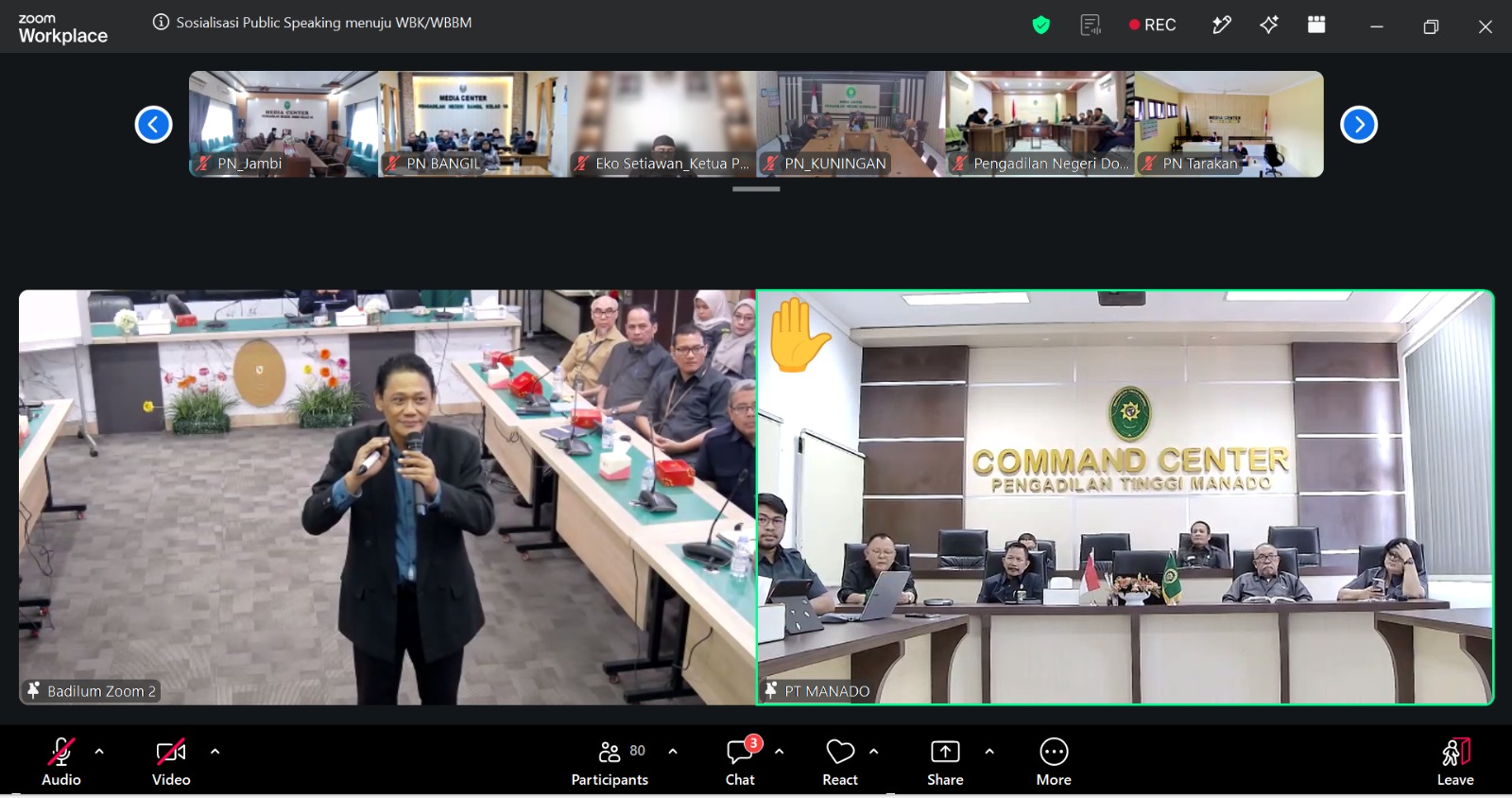Click the muted mic icon on PN_Jambi

[203, 164]
